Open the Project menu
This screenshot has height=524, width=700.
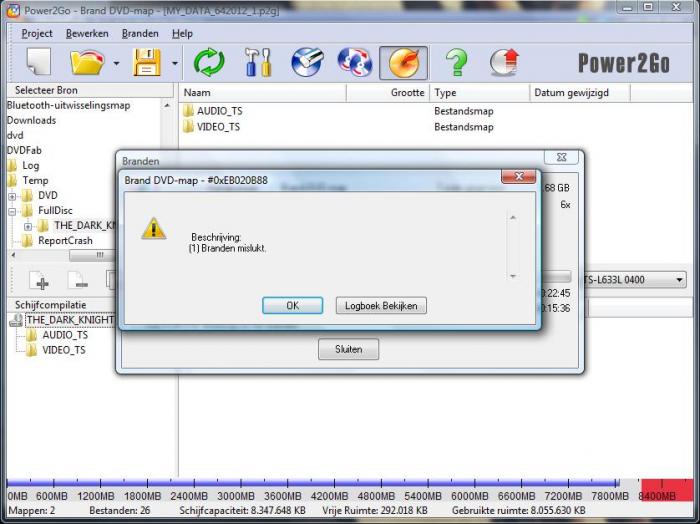37,33
